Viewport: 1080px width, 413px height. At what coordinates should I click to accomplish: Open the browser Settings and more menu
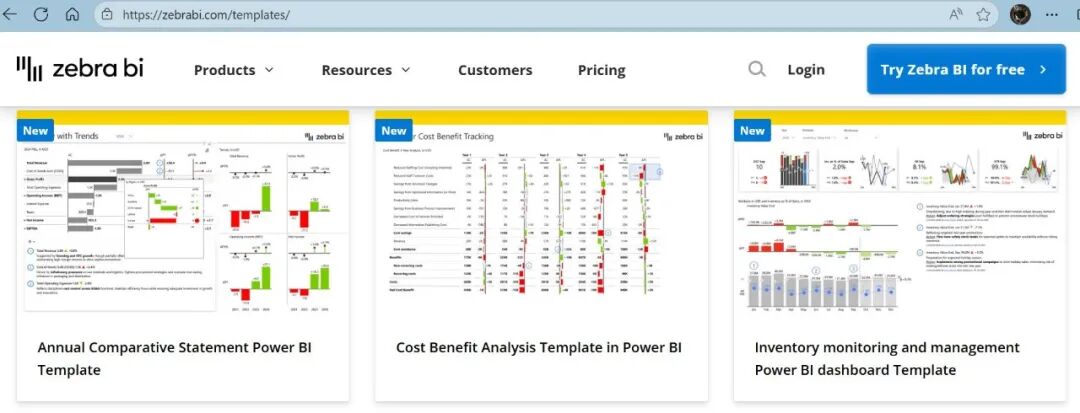tap(1052, 14)
